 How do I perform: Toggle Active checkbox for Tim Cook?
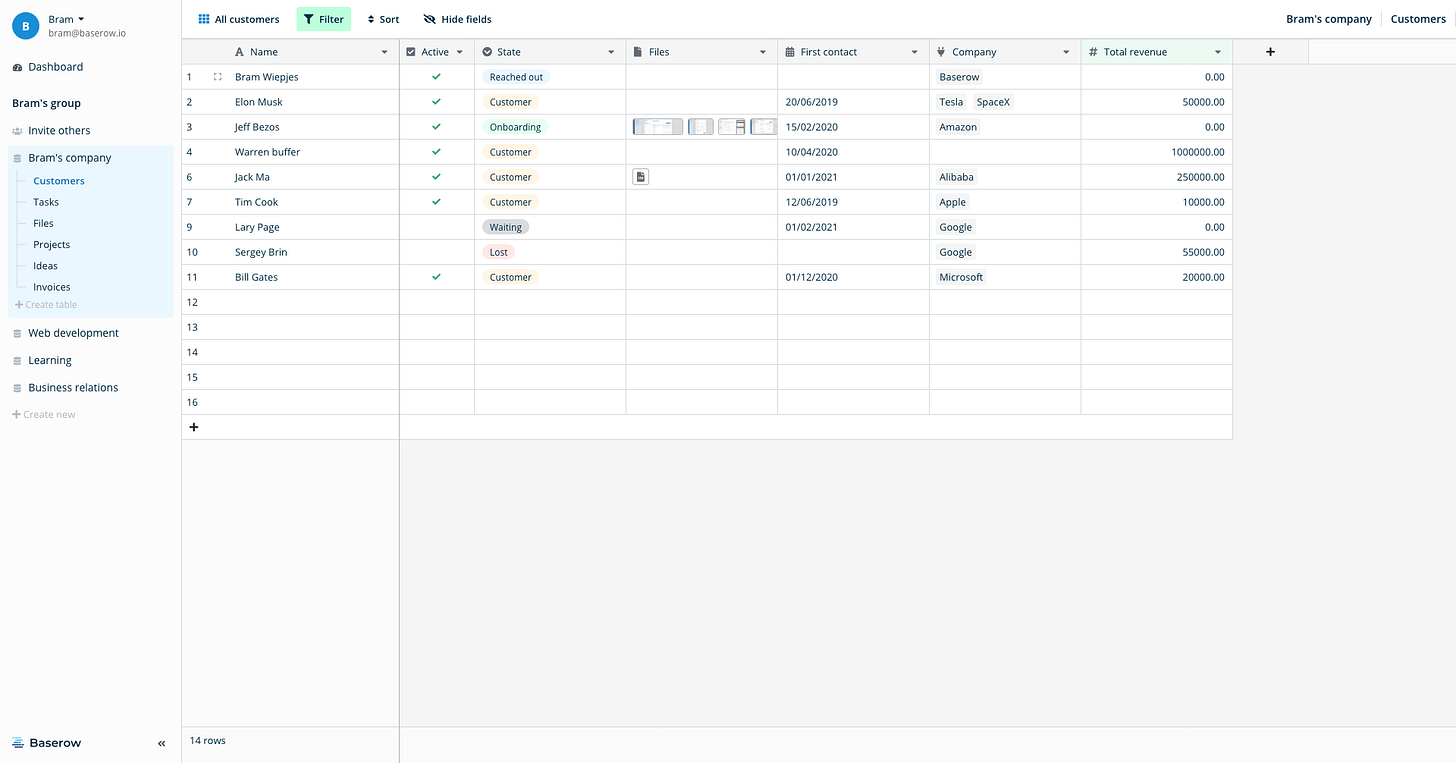tap(436, 202)
